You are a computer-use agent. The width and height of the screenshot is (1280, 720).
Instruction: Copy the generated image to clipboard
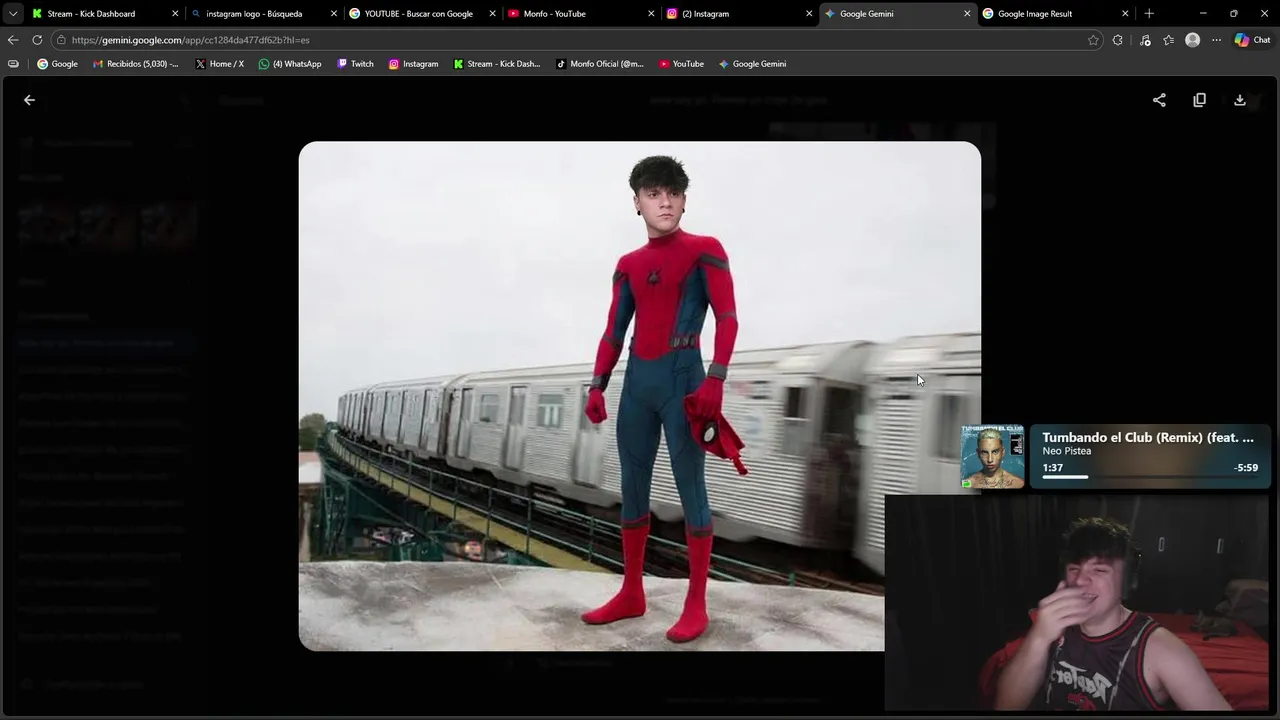click(1199, 100)
